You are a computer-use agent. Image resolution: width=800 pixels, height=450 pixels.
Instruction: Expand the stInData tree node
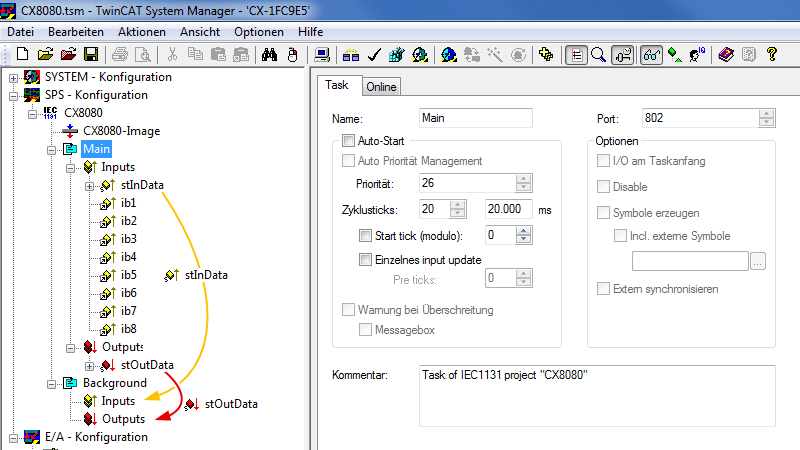tap(89, 186)
